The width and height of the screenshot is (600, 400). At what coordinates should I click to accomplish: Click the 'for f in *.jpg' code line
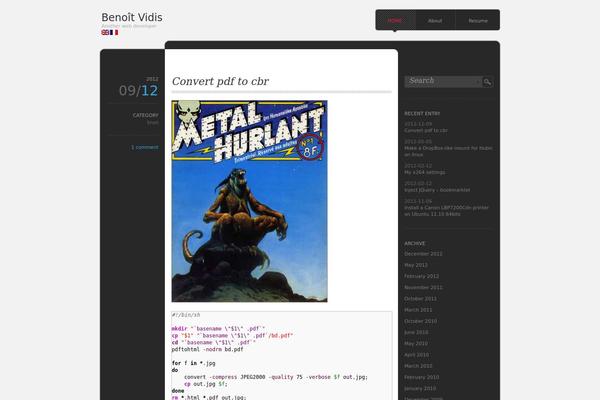click(194, 363)
